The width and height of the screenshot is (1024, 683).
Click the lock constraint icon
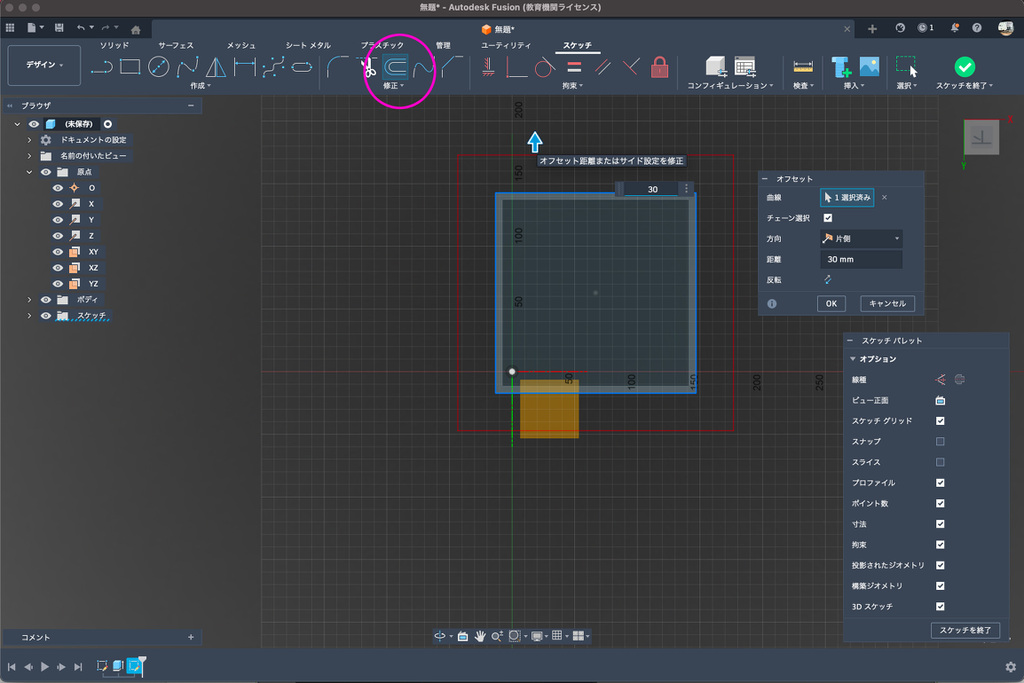coord(659,67)
